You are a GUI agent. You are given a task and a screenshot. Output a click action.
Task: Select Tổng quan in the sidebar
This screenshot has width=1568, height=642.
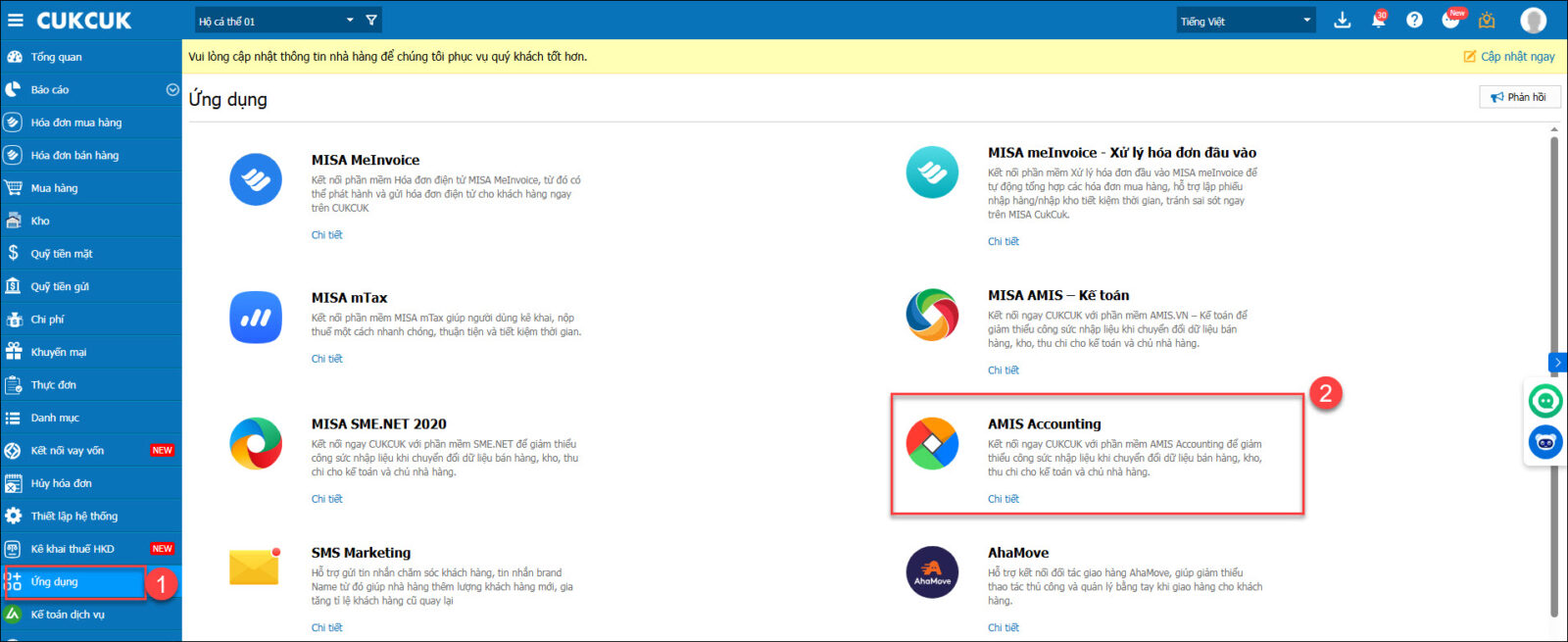[x=56, y=57]
